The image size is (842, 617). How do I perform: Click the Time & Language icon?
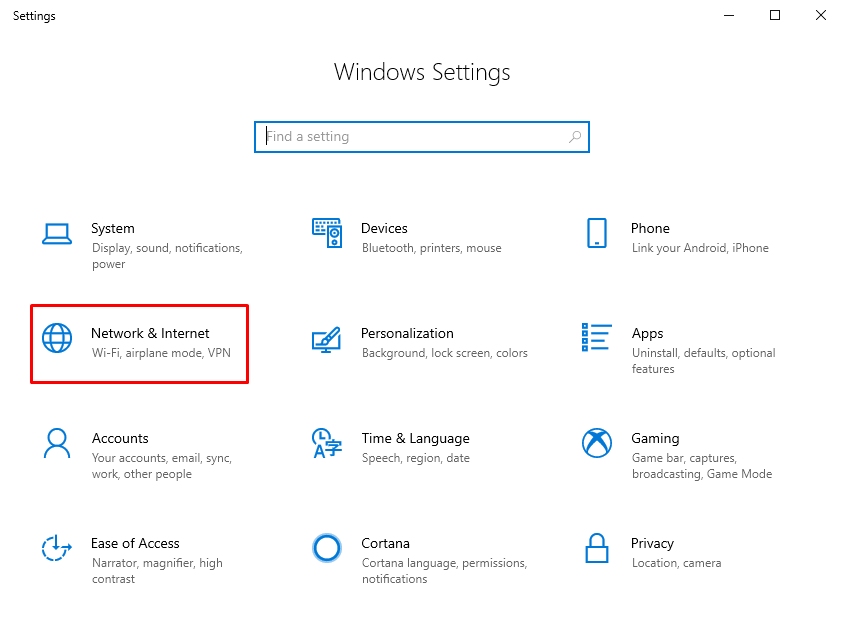pos(326,443)
